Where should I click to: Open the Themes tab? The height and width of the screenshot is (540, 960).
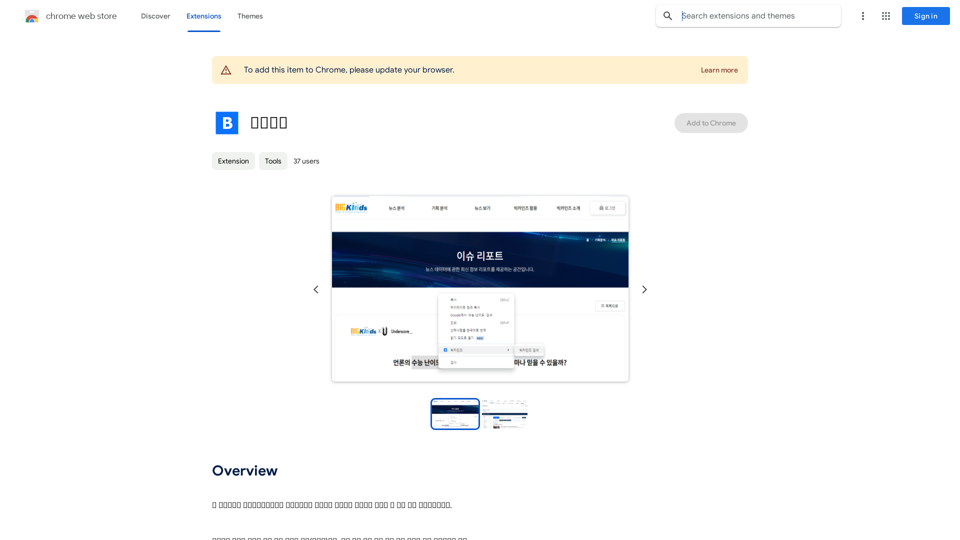tap(250, 16)
